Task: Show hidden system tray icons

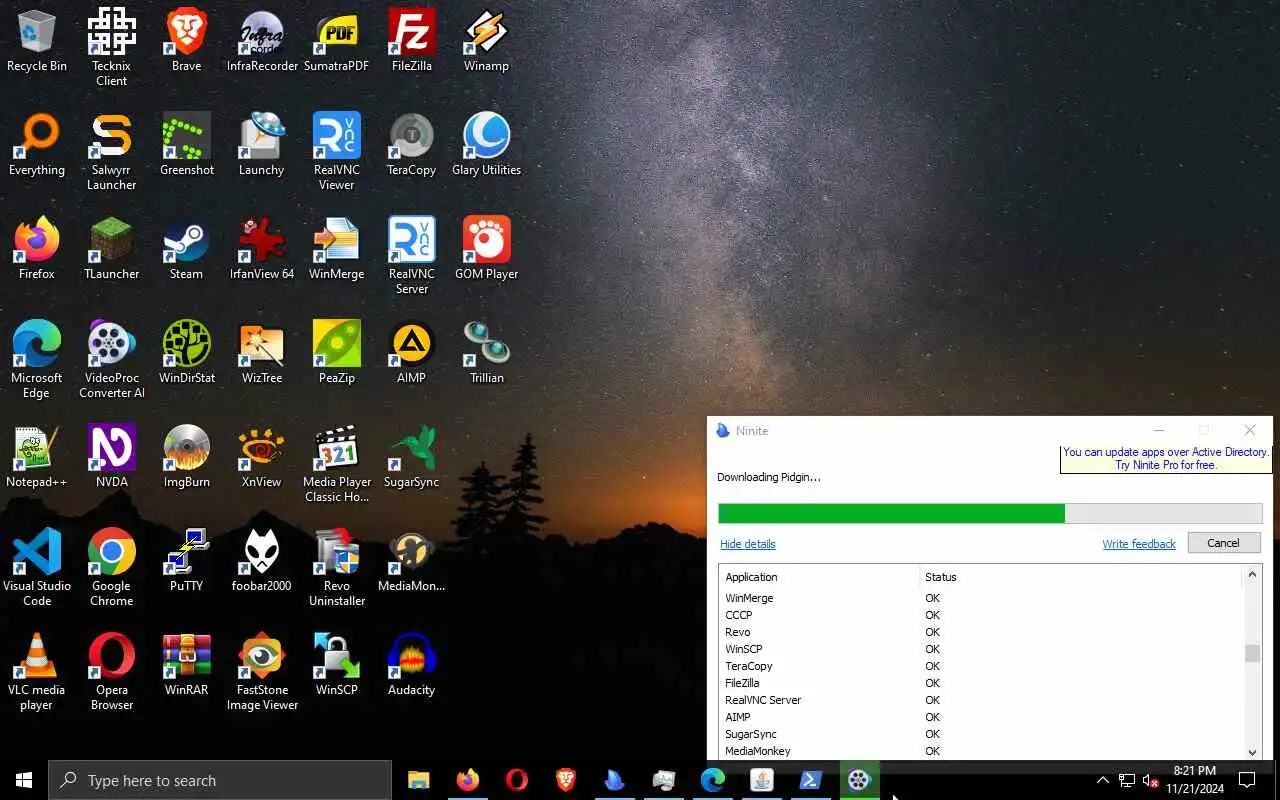Action: tap(1102, 780)
